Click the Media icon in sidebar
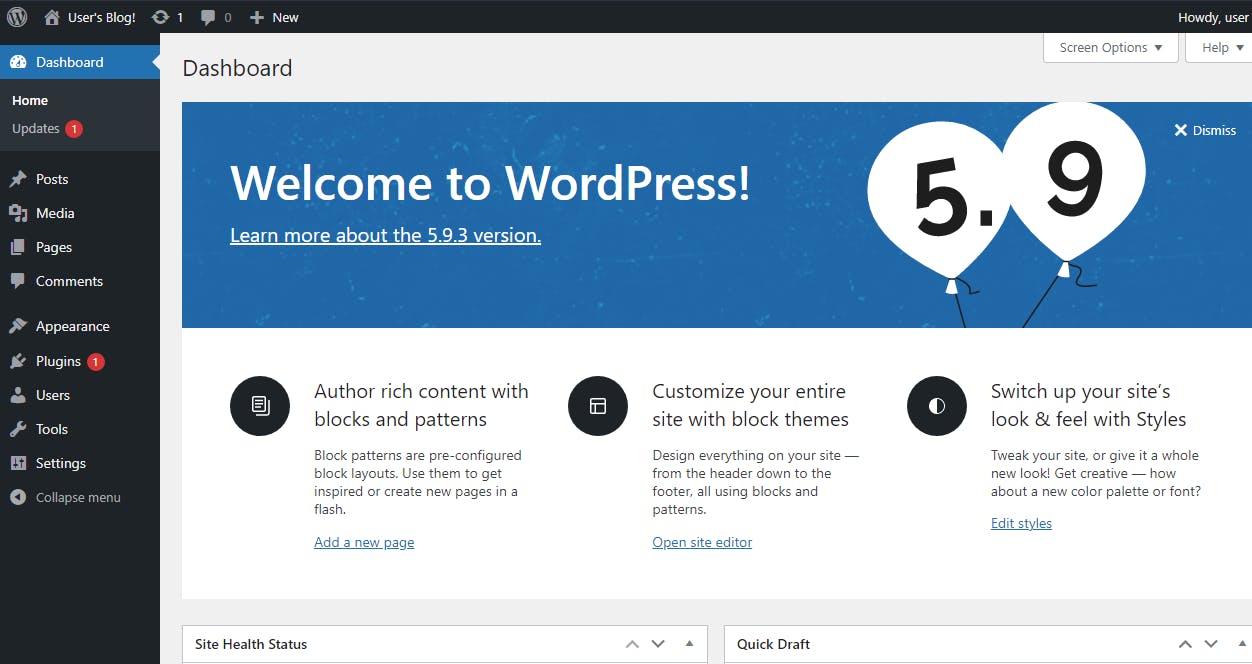Viewport: 1252px width, 664px height. [x=18, y=213]
